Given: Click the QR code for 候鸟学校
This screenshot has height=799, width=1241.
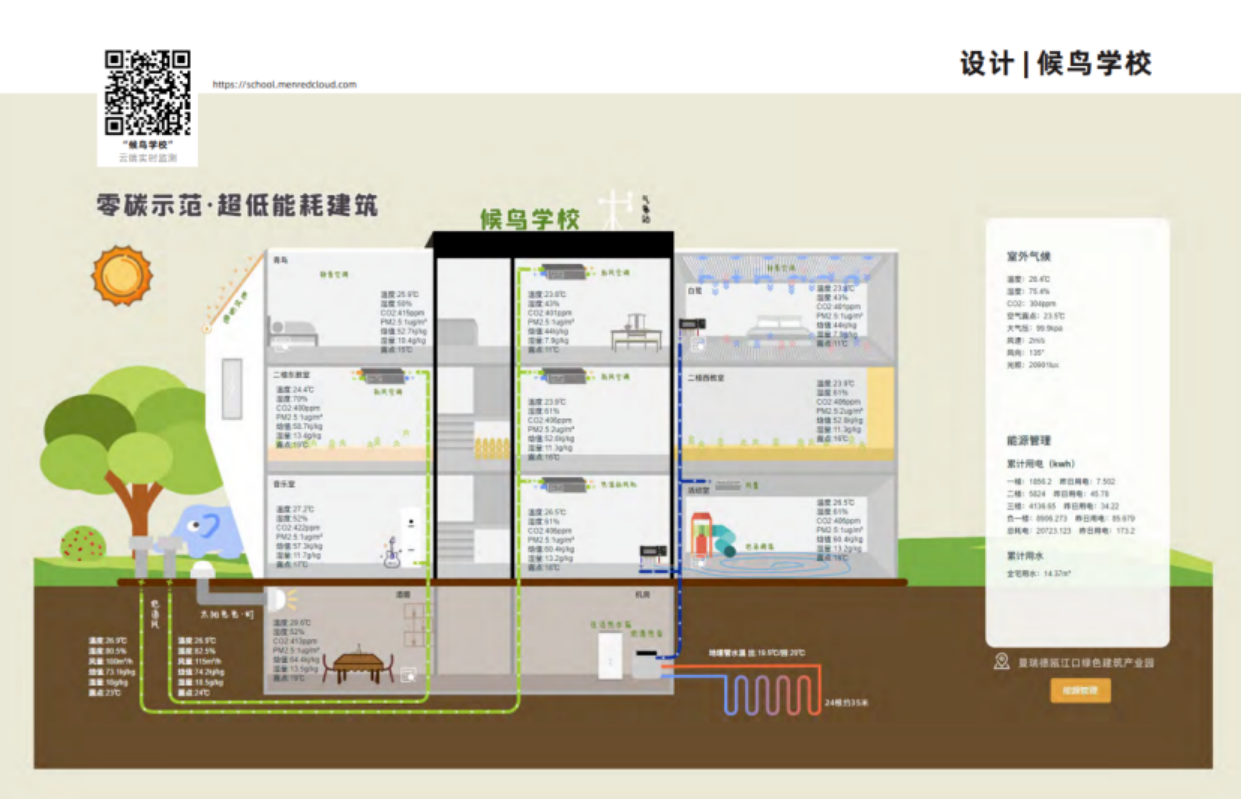Looking at the screenshot, I should [x=147, y=92].
